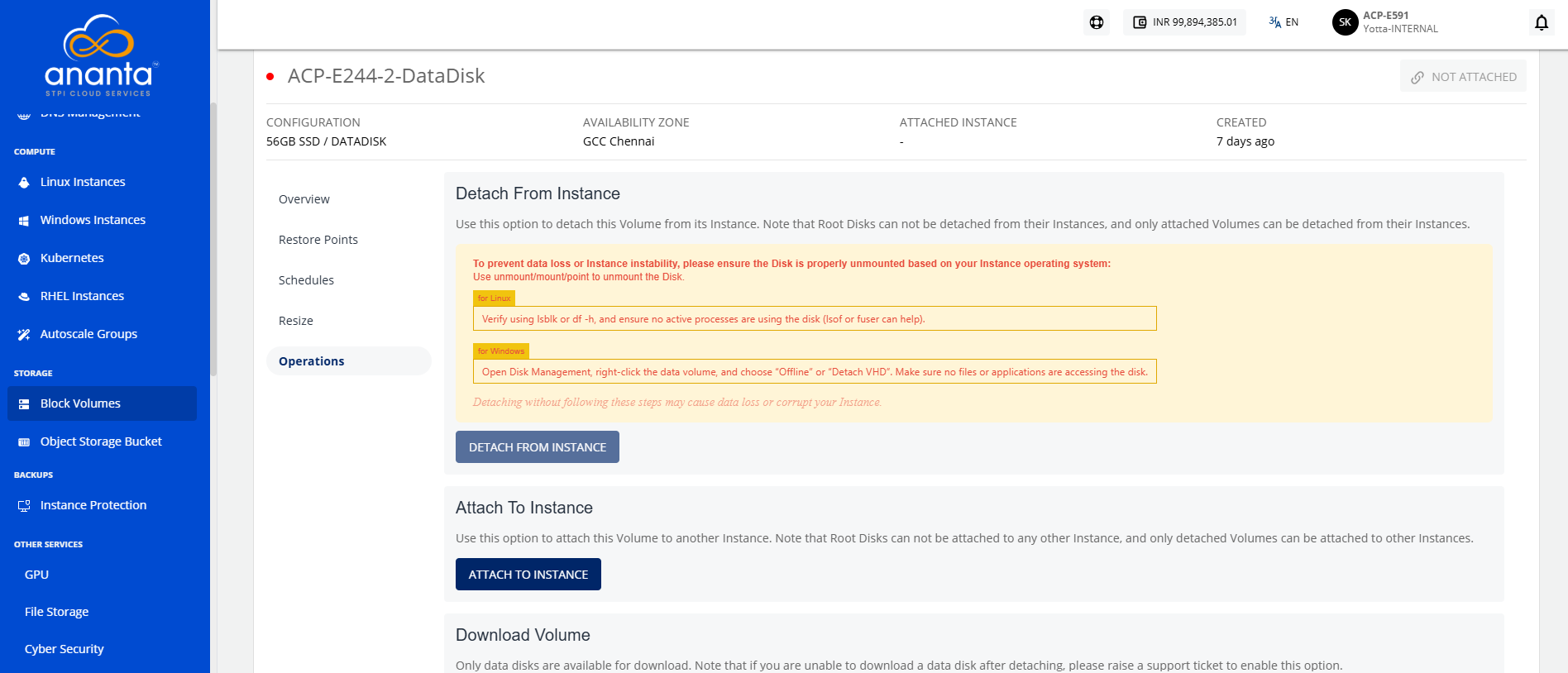Change language using EN selector

pos(1284,22)
